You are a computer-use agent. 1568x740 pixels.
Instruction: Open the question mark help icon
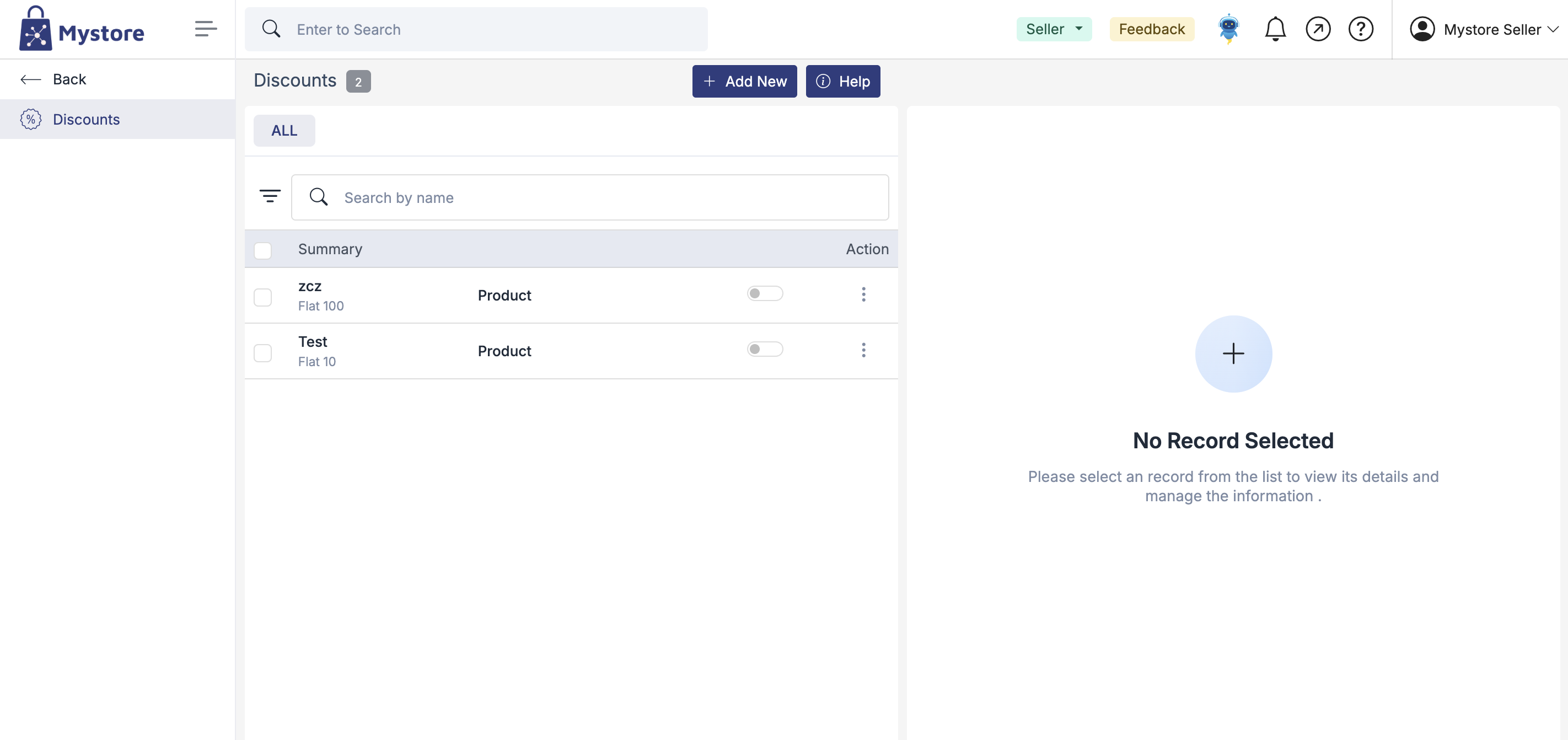coord(1360,29)
